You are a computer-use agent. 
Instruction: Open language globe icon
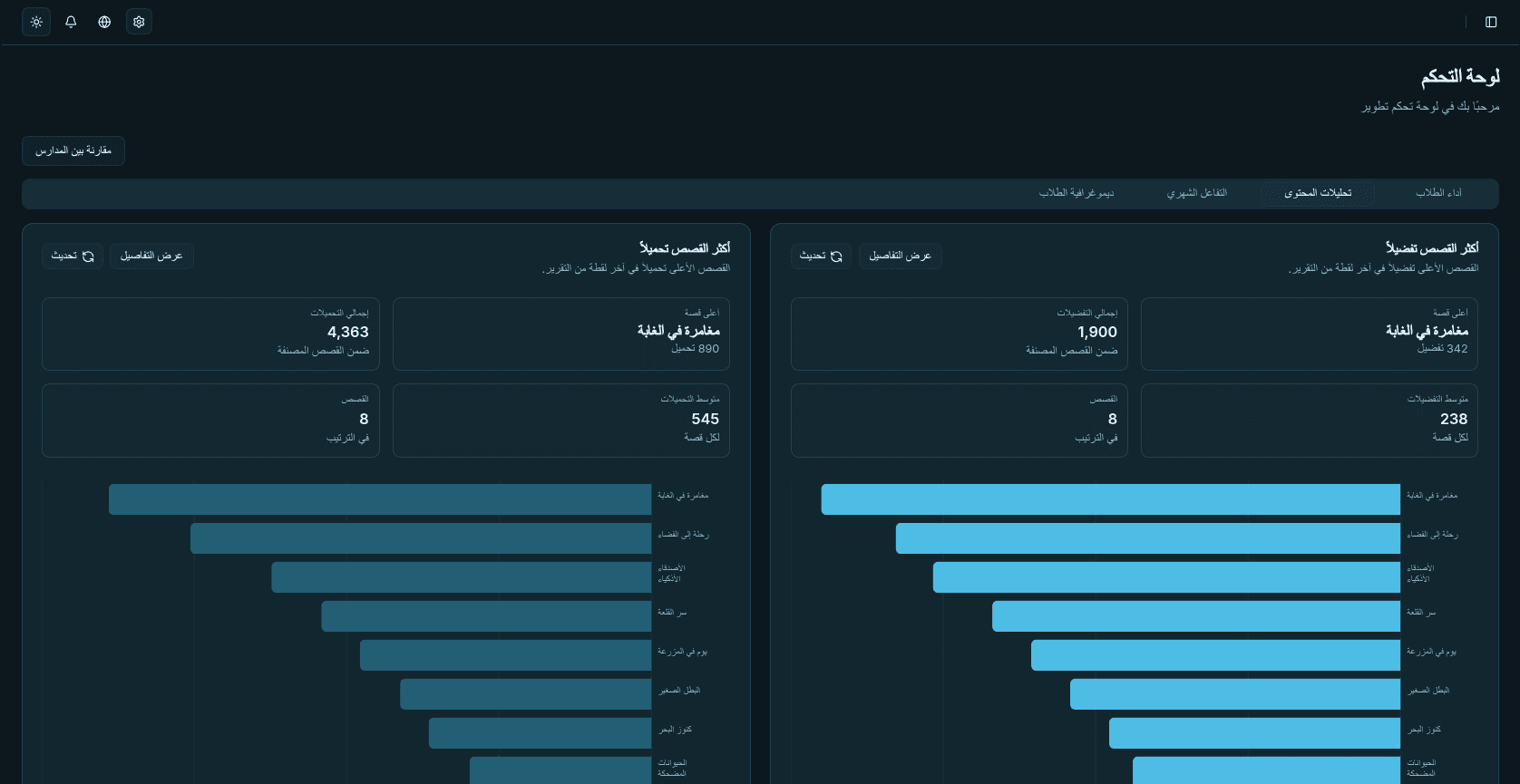click(x=104, y=22)
